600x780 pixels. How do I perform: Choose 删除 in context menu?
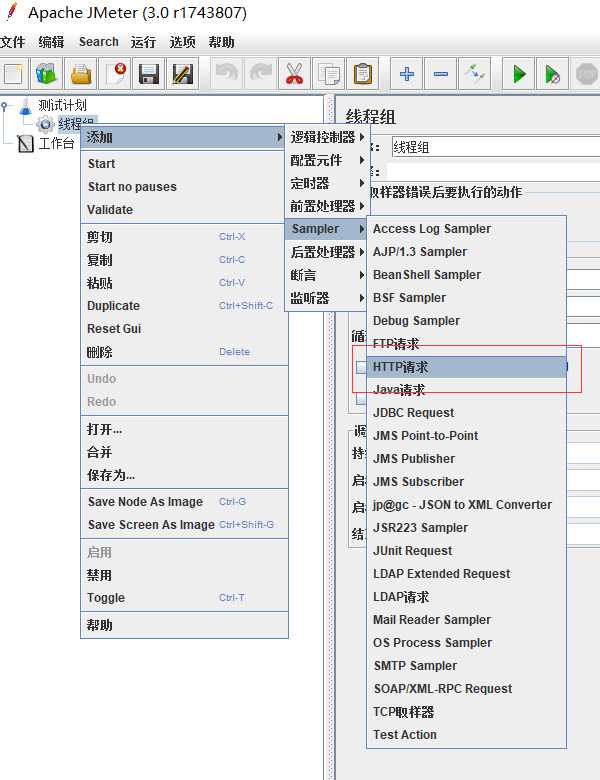pyautogui.click(x=184, y=352)
